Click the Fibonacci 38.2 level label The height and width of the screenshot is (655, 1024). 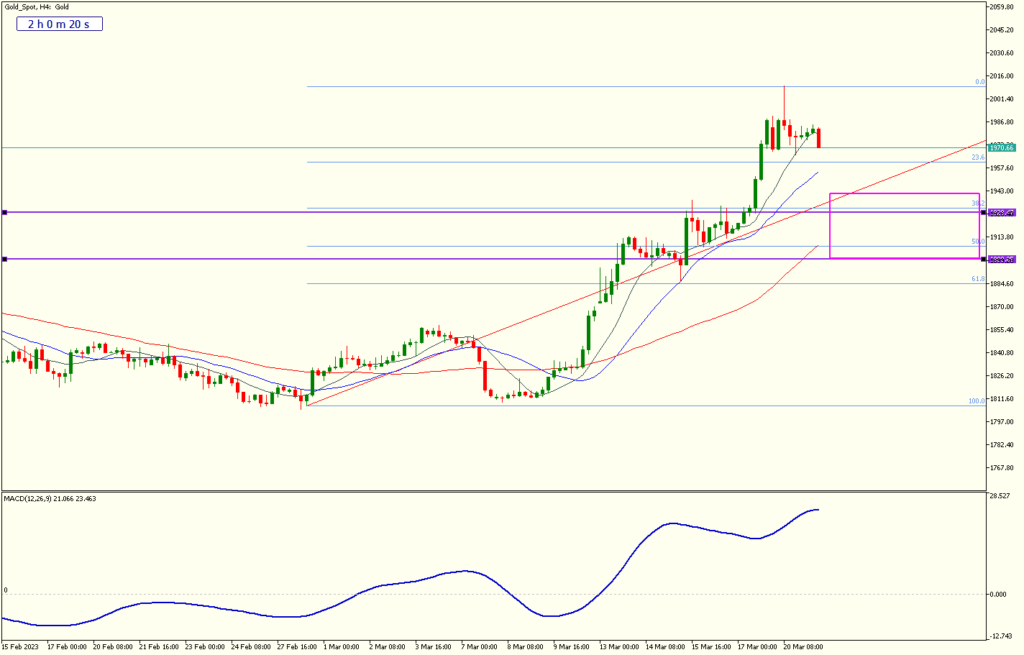[x=978, y=203]
